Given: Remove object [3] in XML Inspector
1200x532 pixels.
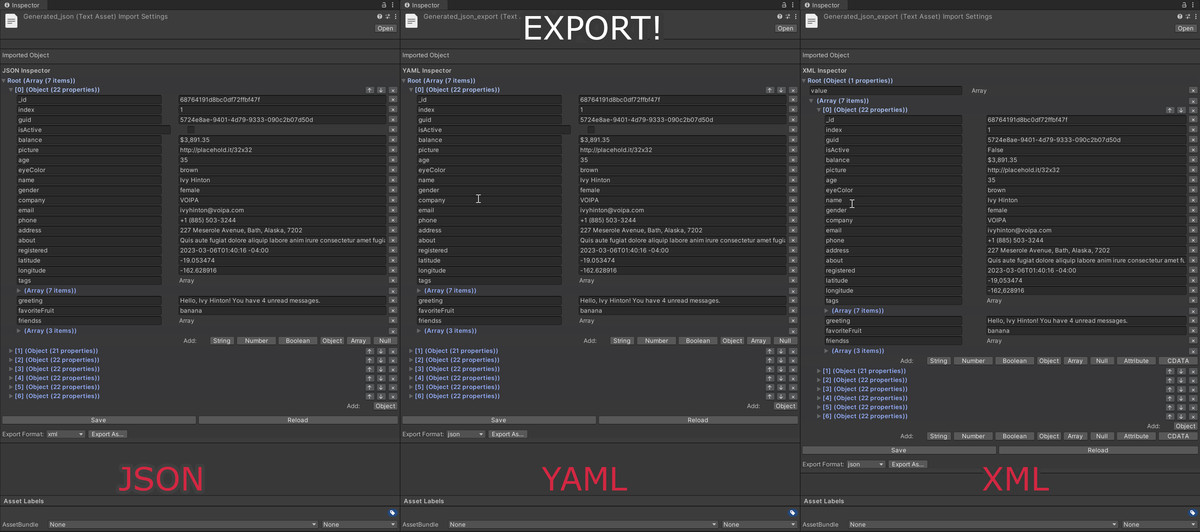Looking at the screenshot, I should coord(1192,389).
